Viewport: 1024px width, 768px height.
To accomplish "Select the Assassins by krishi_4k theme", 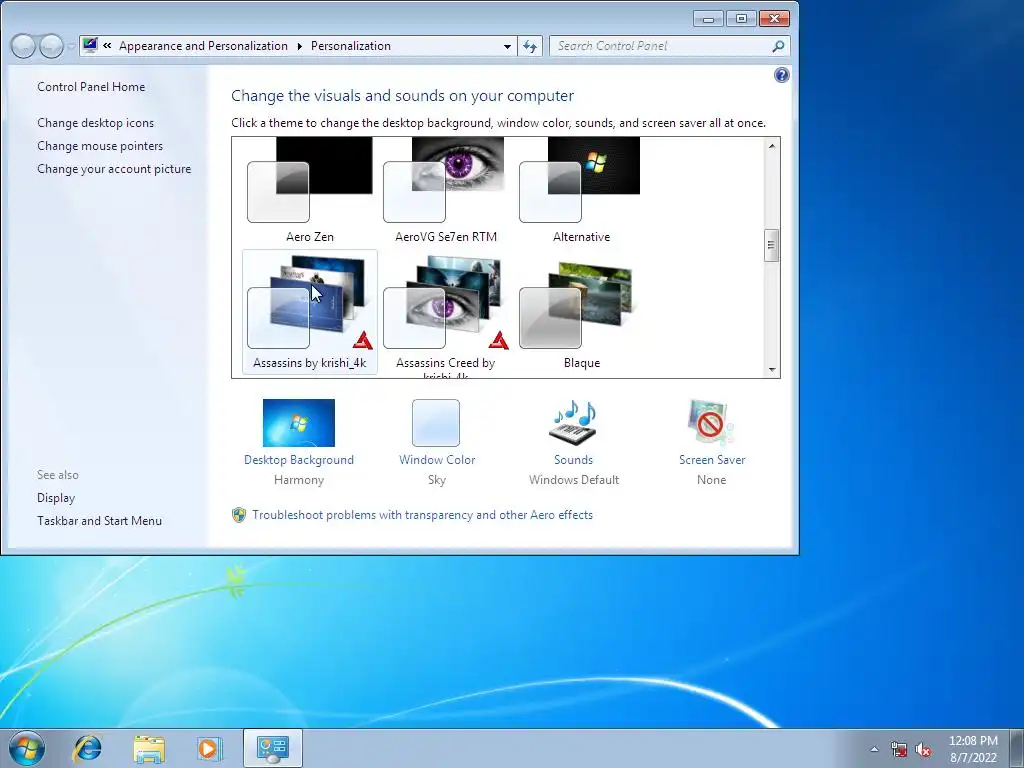I will 310,312.
